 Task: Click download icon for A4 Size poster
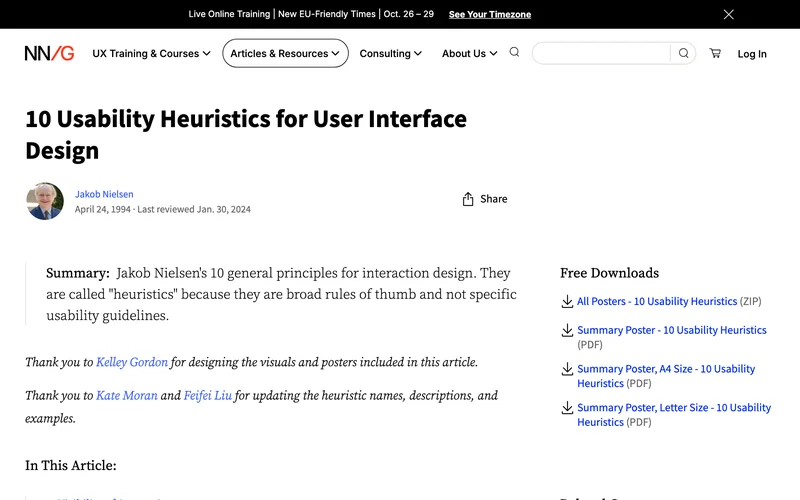point(567,369)
